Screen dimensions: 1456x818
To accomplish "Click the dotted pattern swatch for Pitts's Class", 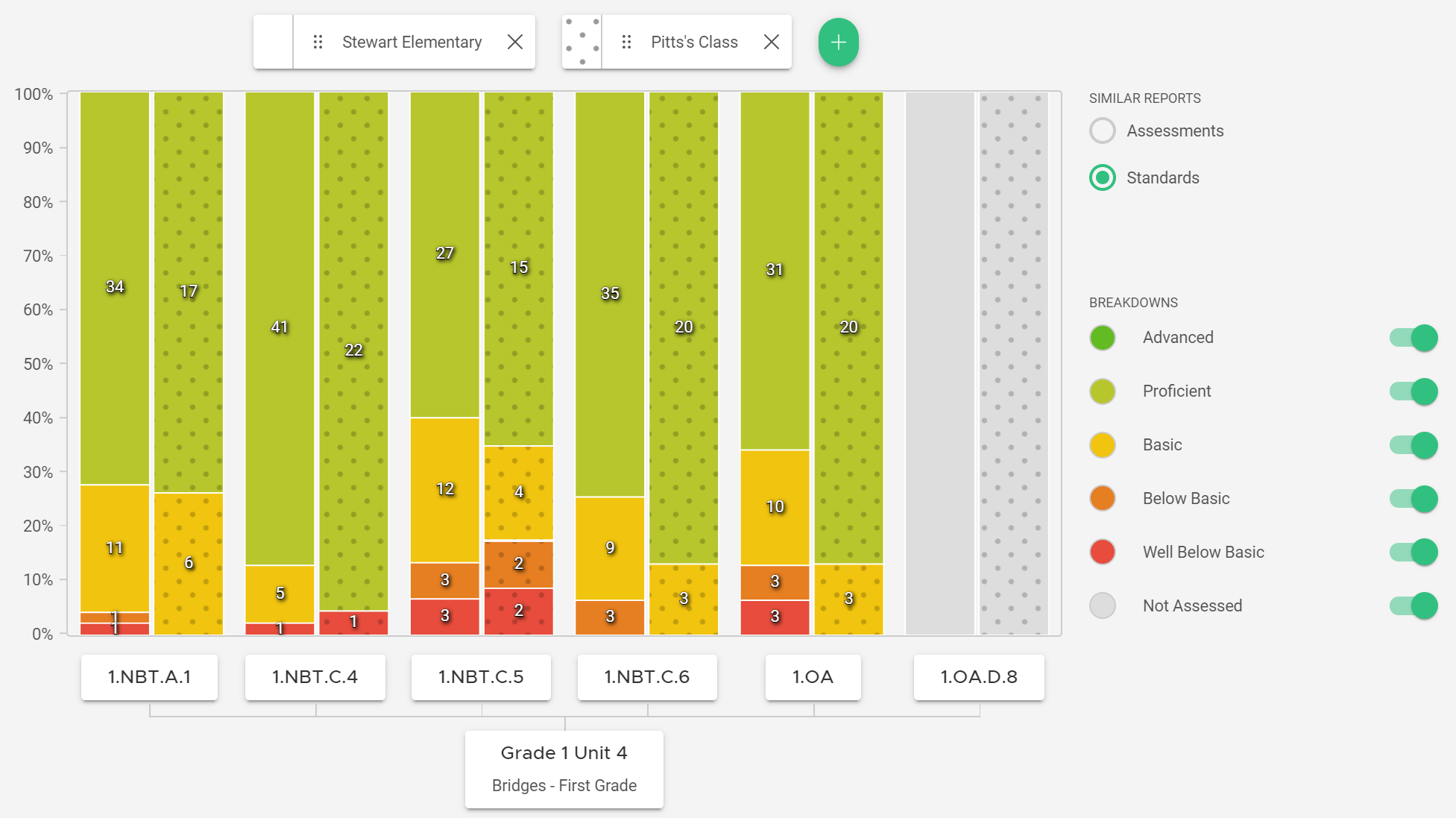I will (x=582, y=42).
